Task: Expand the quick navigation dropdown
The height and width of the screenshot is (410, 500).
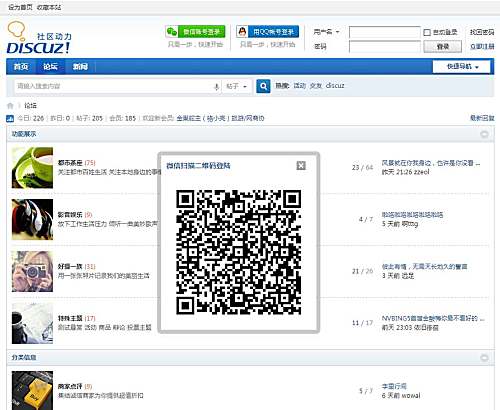Action: tap(461, 67)
